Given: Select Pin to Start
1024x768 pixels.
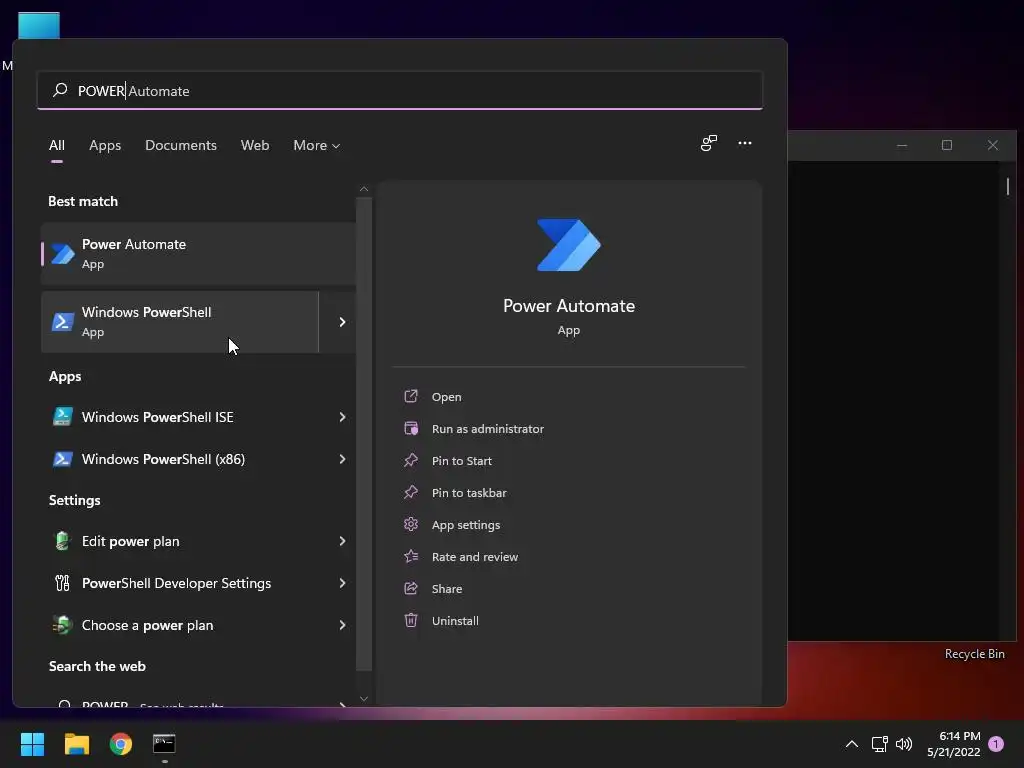Looking at the screenshot, I should point(462,460).
